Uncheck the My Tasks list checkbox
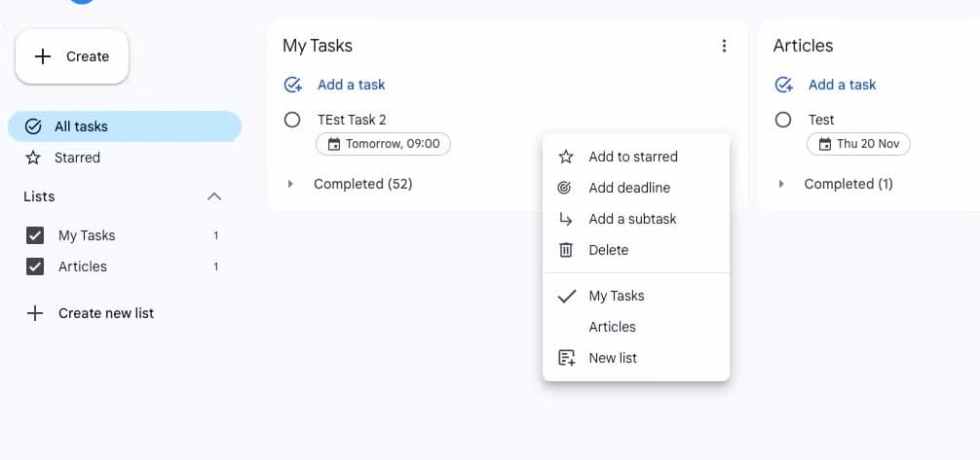 coord(35,236)
